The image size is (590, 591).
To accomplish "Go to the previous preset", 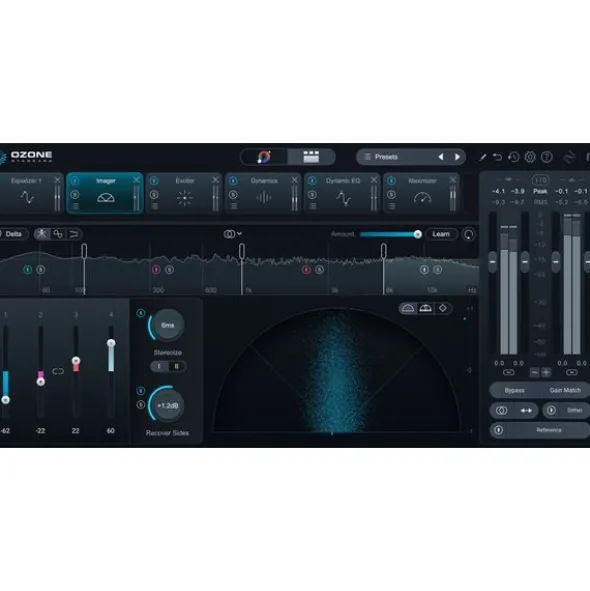I will click(440, 157).
